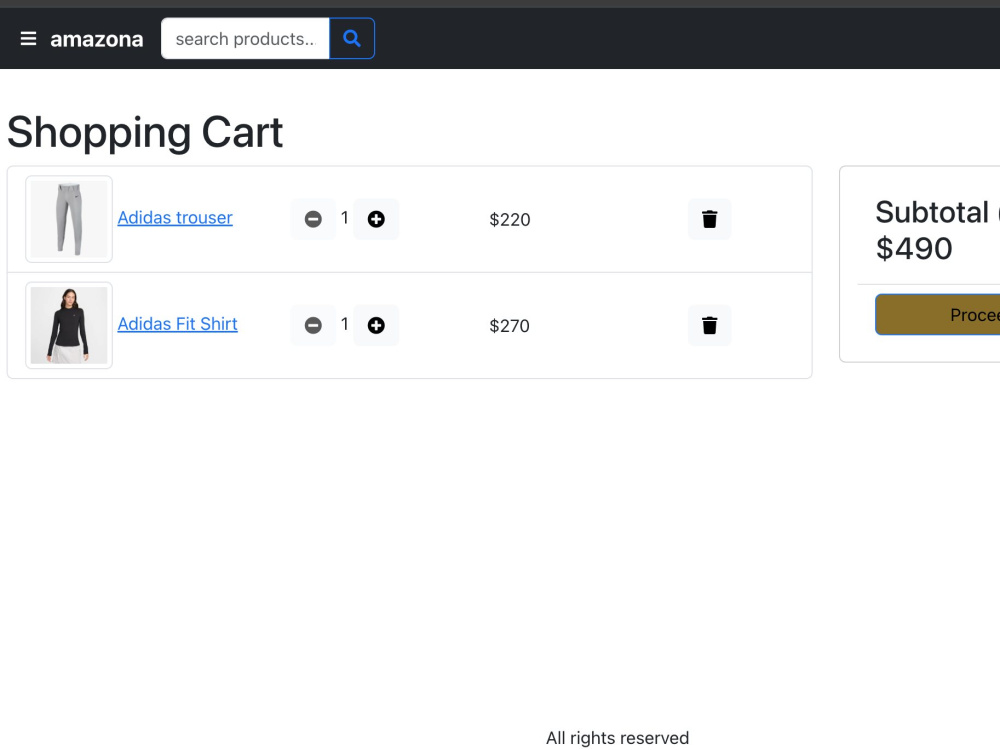
Task: Focus the search products field
Action: coord(245,39)
